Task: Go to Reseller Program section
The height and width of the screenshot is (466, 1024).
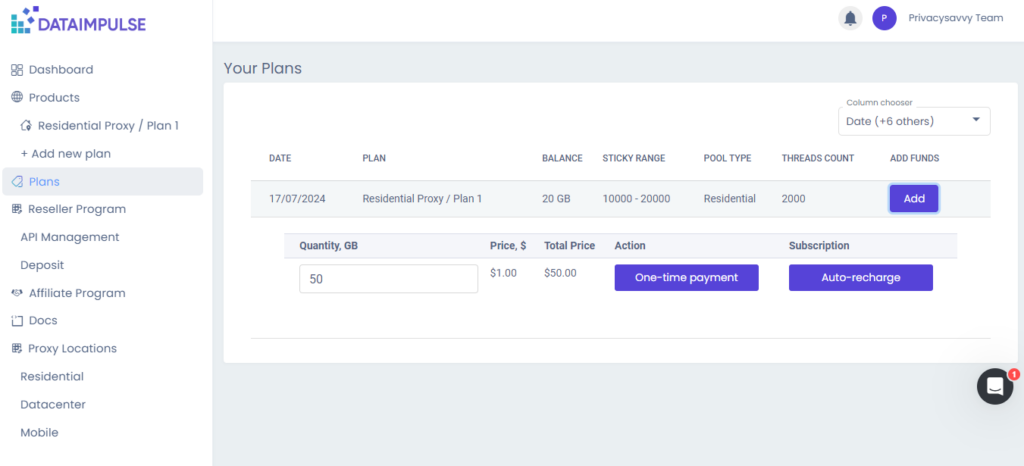Action: [77, 209]
